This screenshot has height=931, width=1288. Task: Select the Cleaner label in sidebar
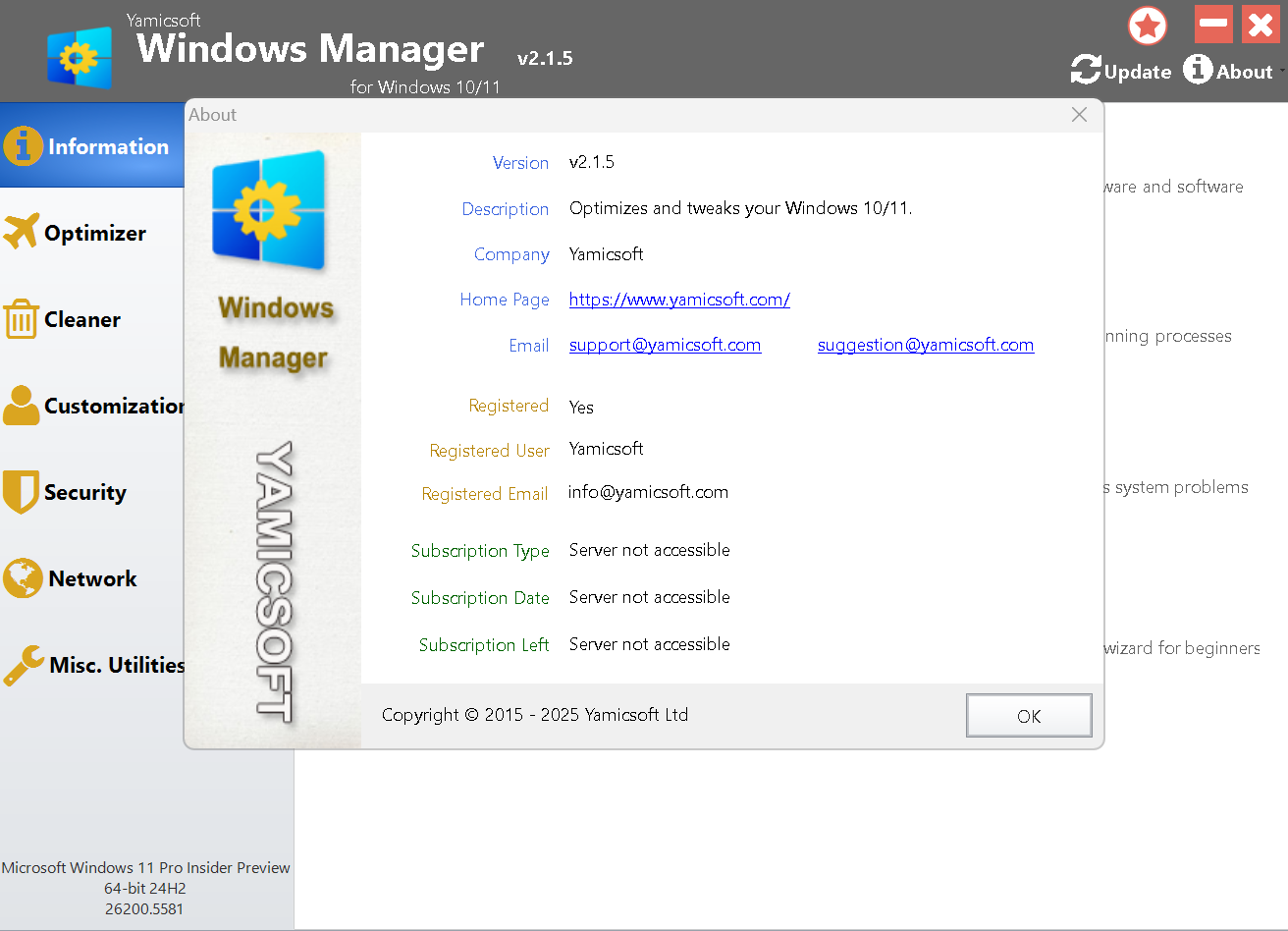tap(82, 319)
